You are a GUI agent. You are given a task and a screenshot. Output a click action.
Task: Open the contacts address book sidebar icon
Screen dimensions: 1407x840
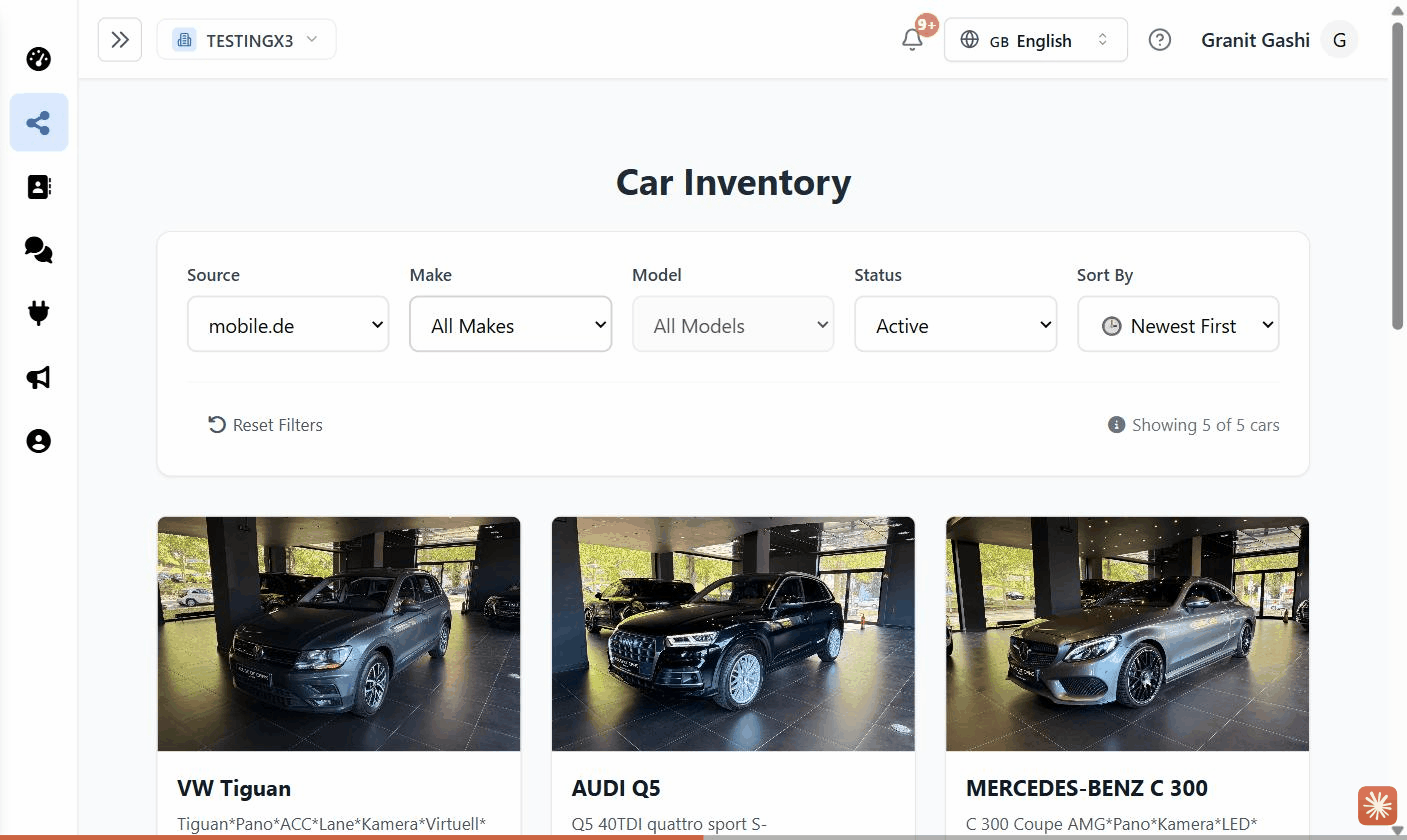pyautogui.click(x=38, y=187)
